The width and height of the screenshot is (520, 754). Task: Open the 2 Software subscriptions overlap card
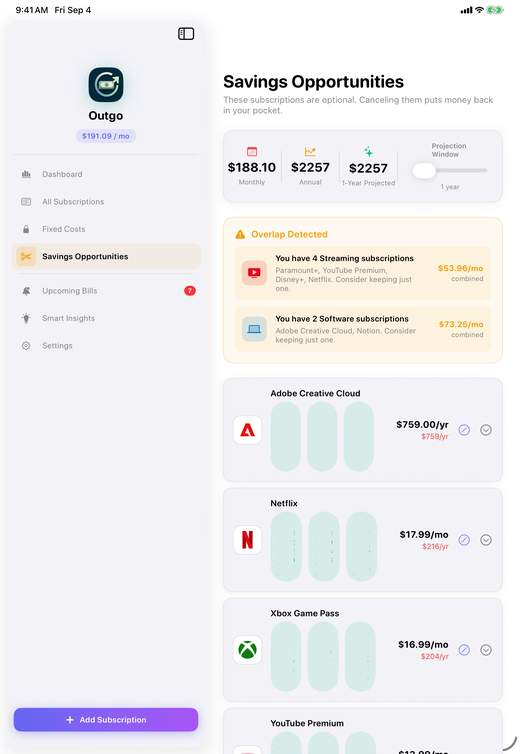click(363, 329)
